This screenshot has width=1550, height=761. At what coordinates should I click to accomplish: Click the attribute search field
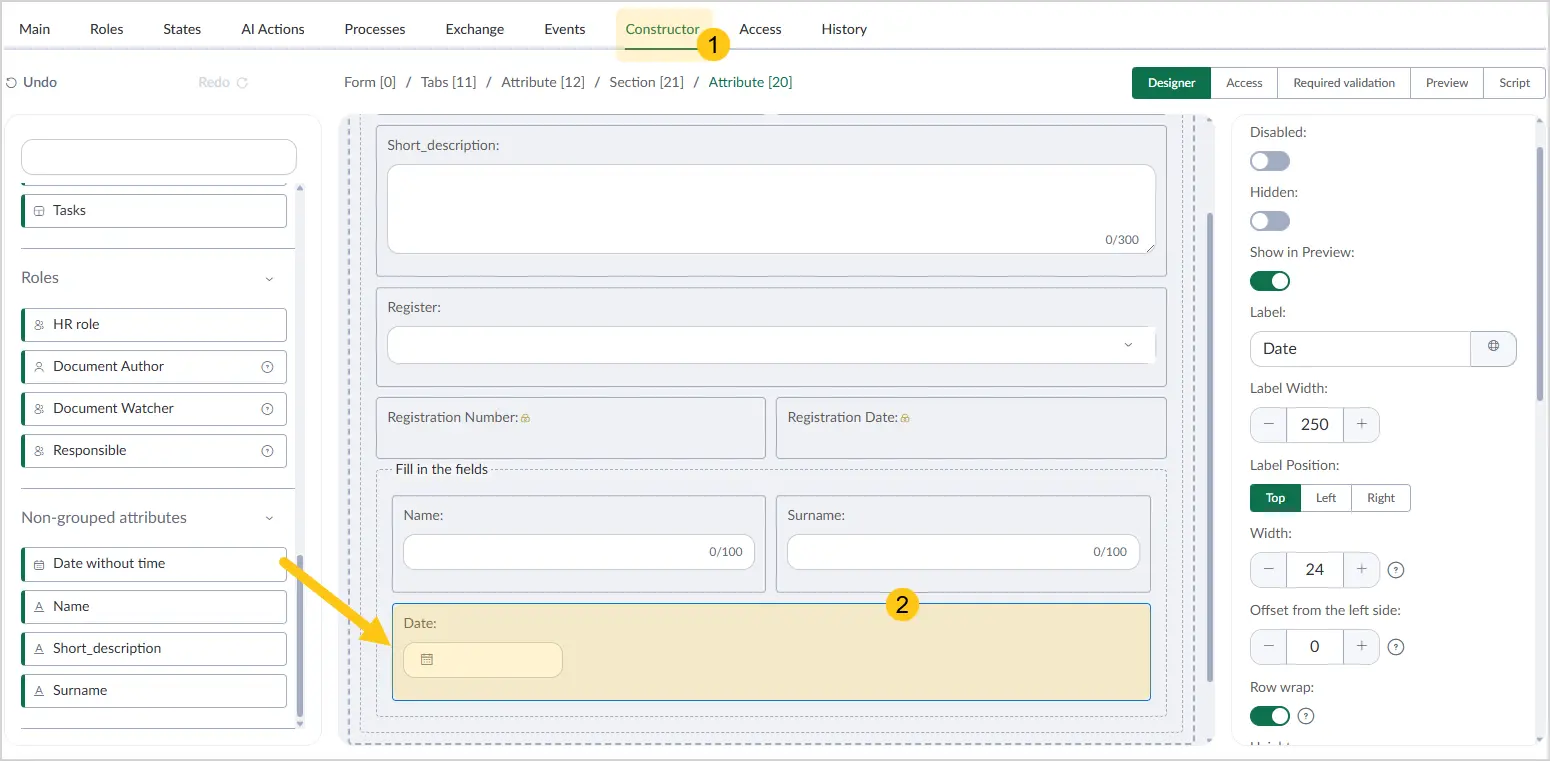click(x=159, y=157)
